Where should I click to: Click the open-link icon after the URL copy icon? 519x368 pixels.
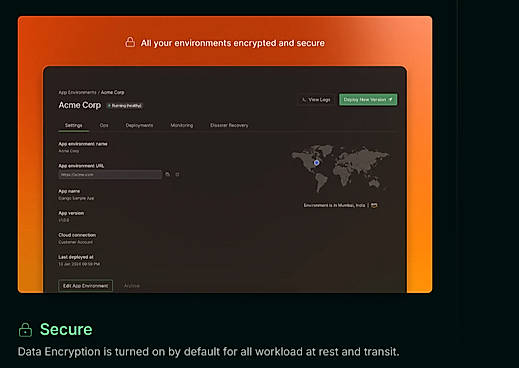[177, 174]
